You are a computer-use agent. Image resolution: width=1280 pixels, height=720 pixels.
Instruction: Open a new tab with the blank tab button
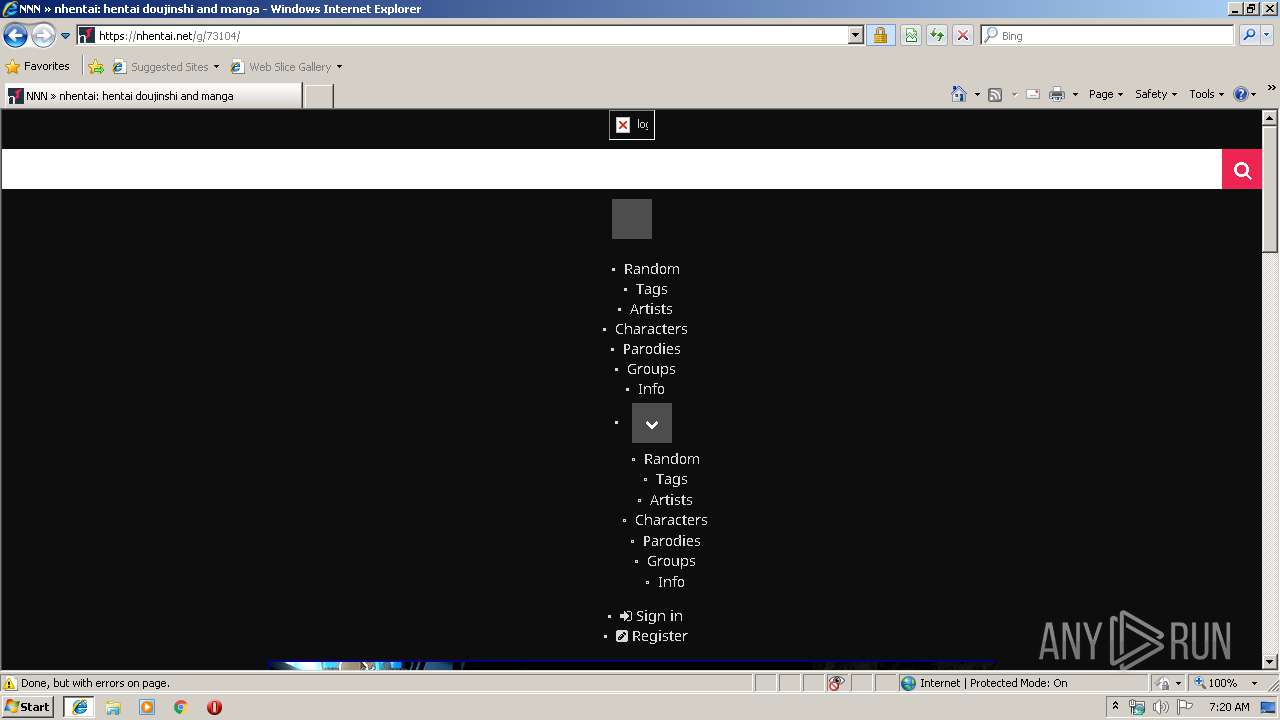(x=318, y=96)
